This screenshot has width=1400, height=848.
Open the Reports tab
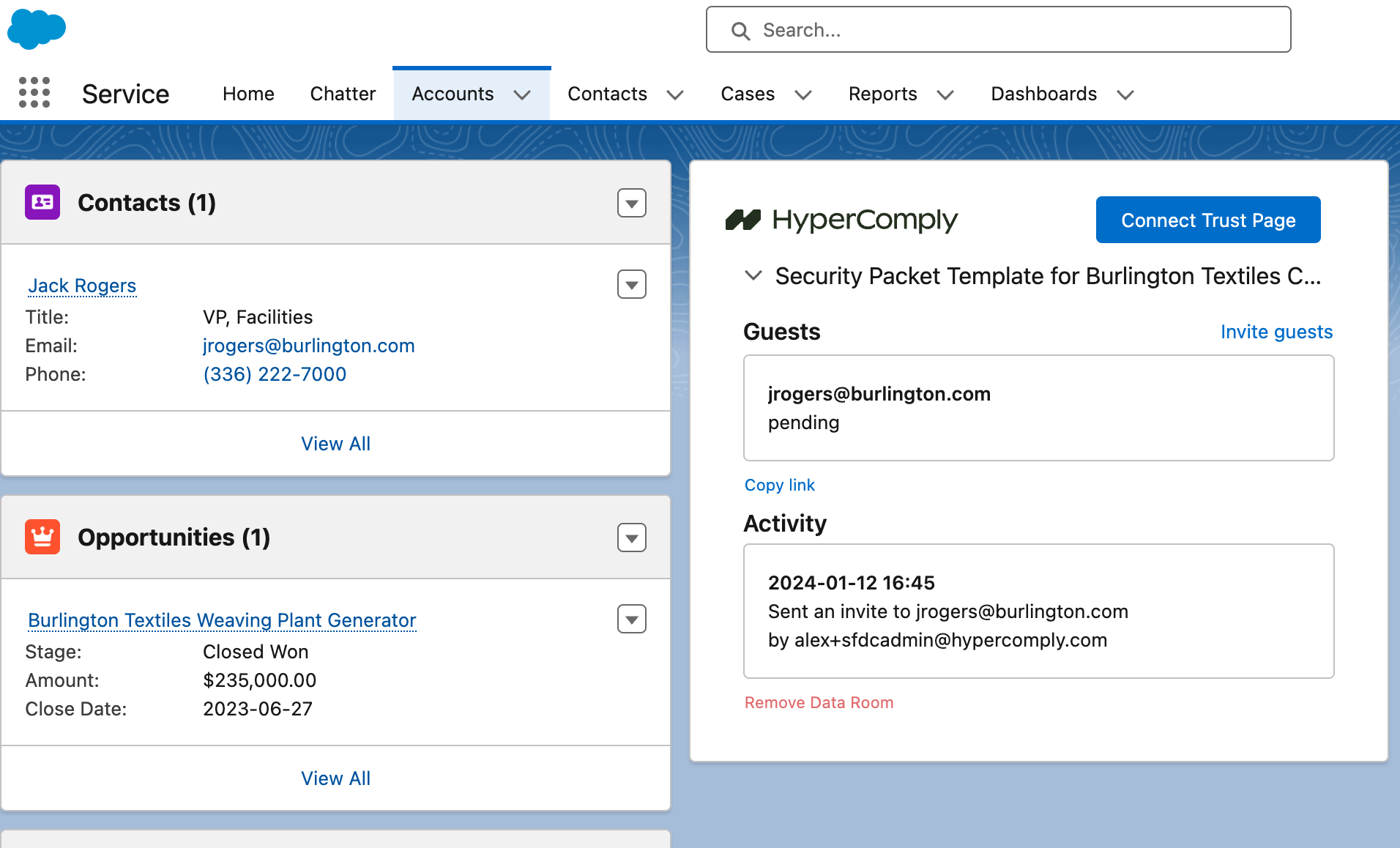click(882, 94)
